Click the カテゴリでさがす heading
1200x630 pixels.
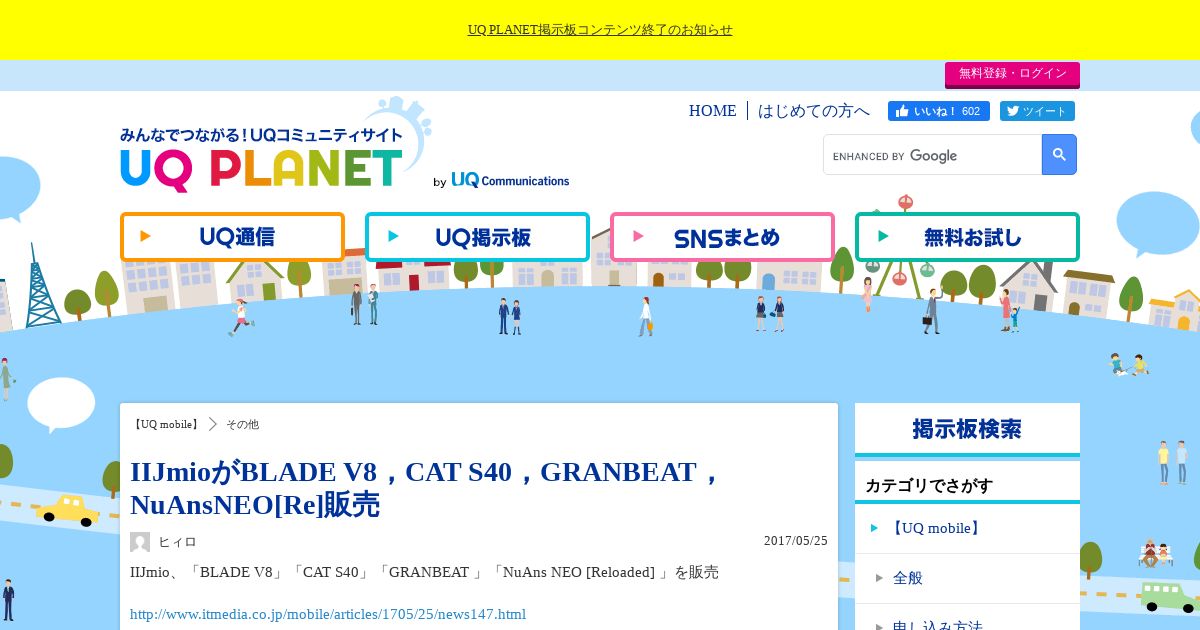(929, 485)
